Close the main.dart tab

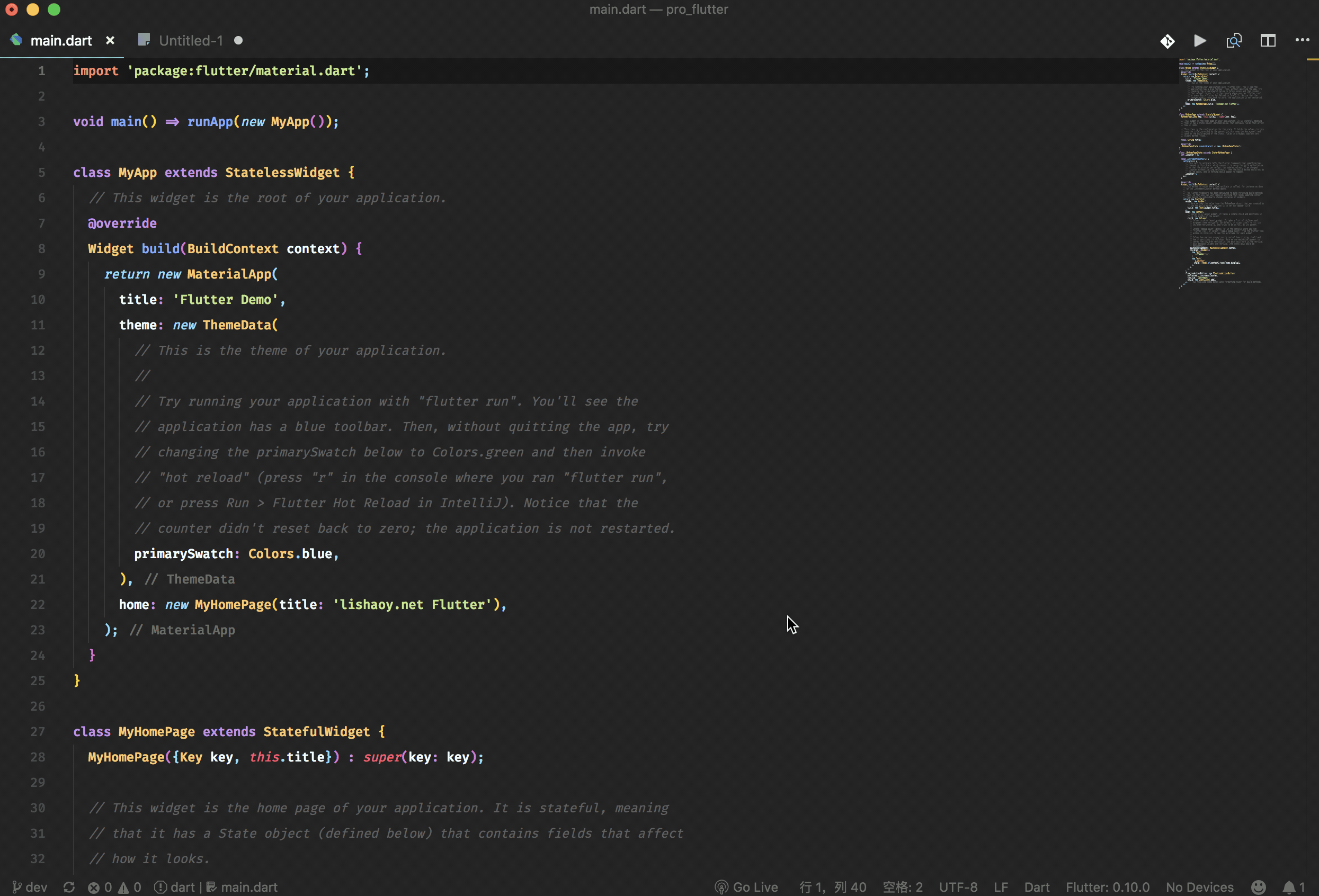(110, 41)
